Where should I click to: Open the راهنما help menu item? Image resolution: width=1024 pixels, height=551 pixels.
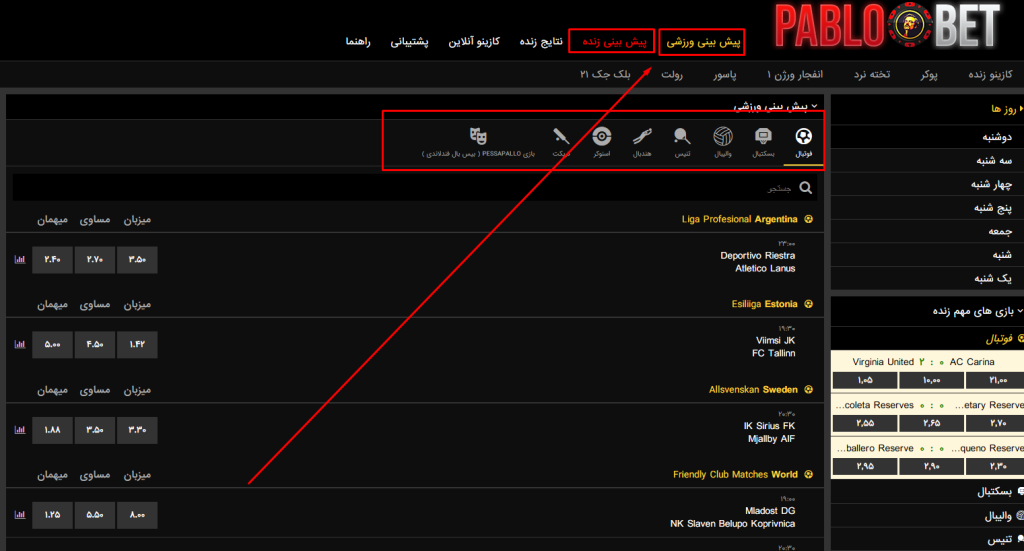(358, 42)
